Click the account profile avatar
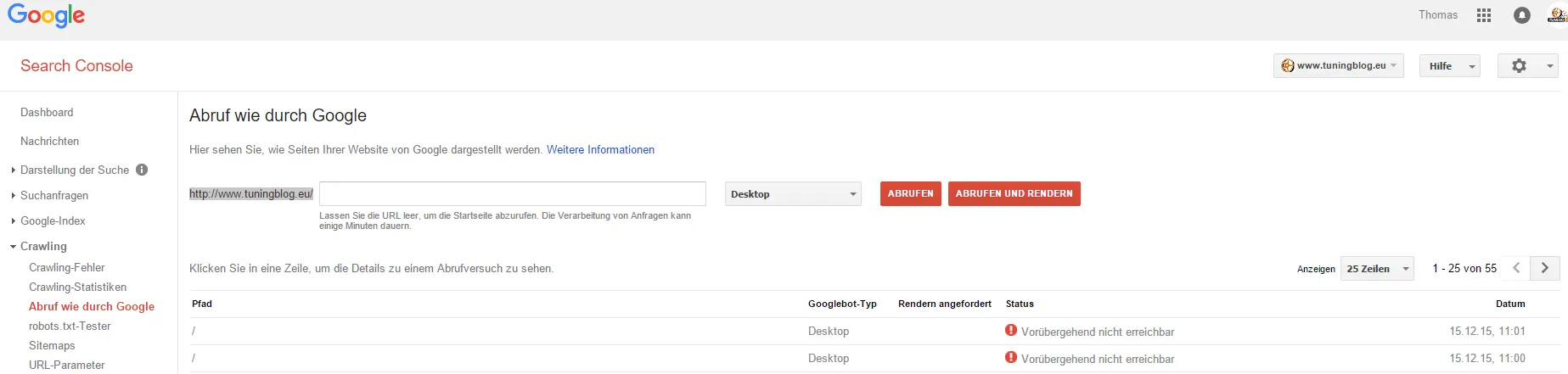This screenshot has width=1568, height=374. [1557, 15]
